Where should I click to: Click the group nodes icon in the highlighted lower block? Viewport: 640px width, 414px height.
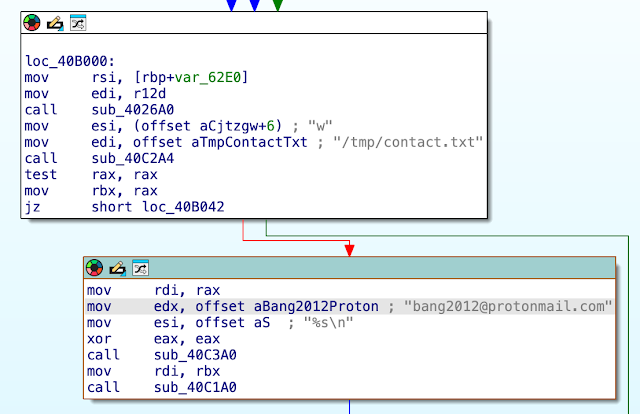point(140,268)
